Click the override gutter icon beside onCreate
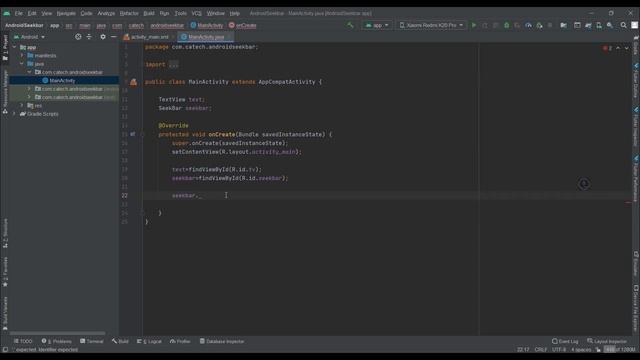640x360 pixels. 133,134
